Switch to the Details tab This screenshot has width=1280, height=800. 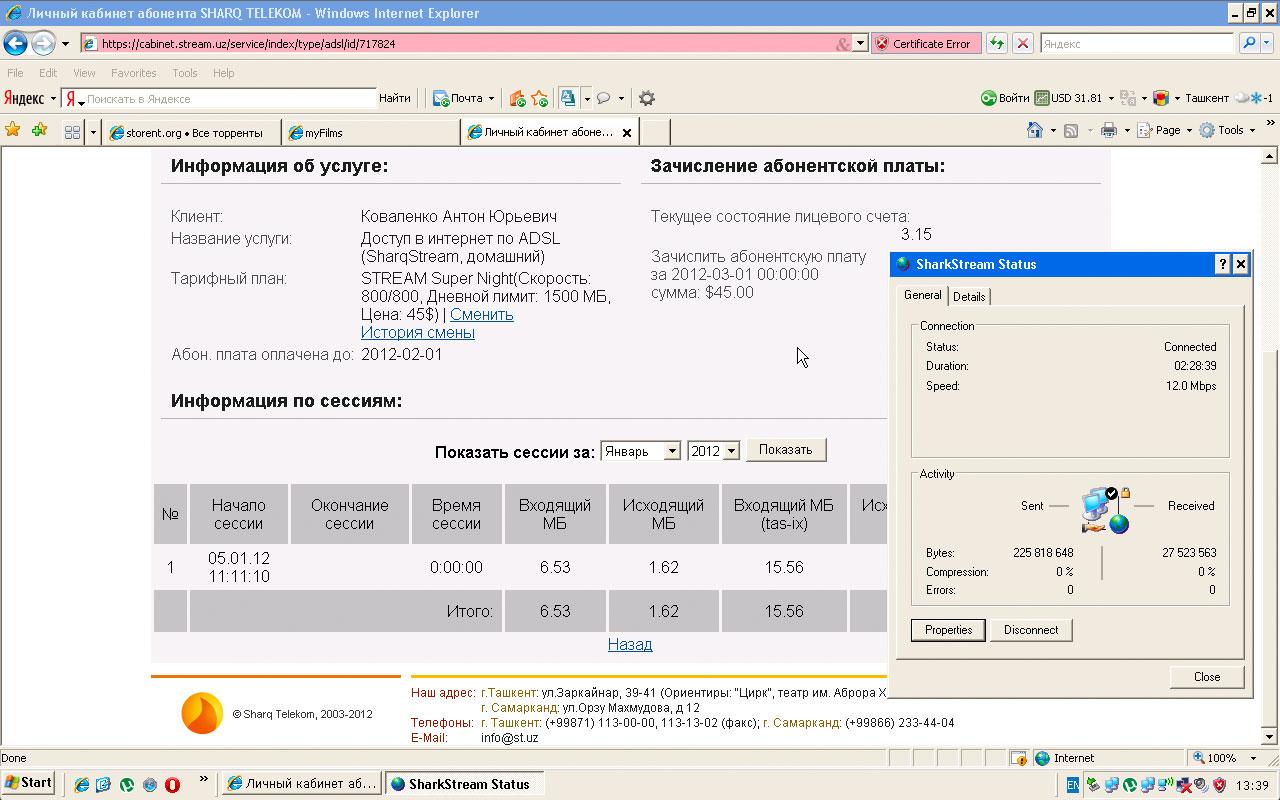click(x=968, y=296)
